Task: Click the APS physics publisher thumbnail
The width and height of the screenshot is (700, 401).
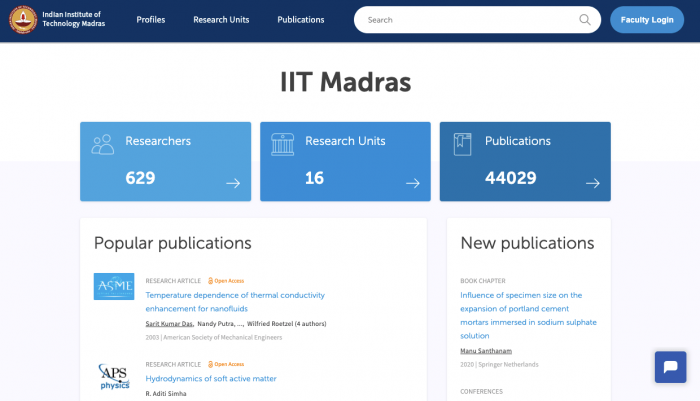Action: pos(114,376)
